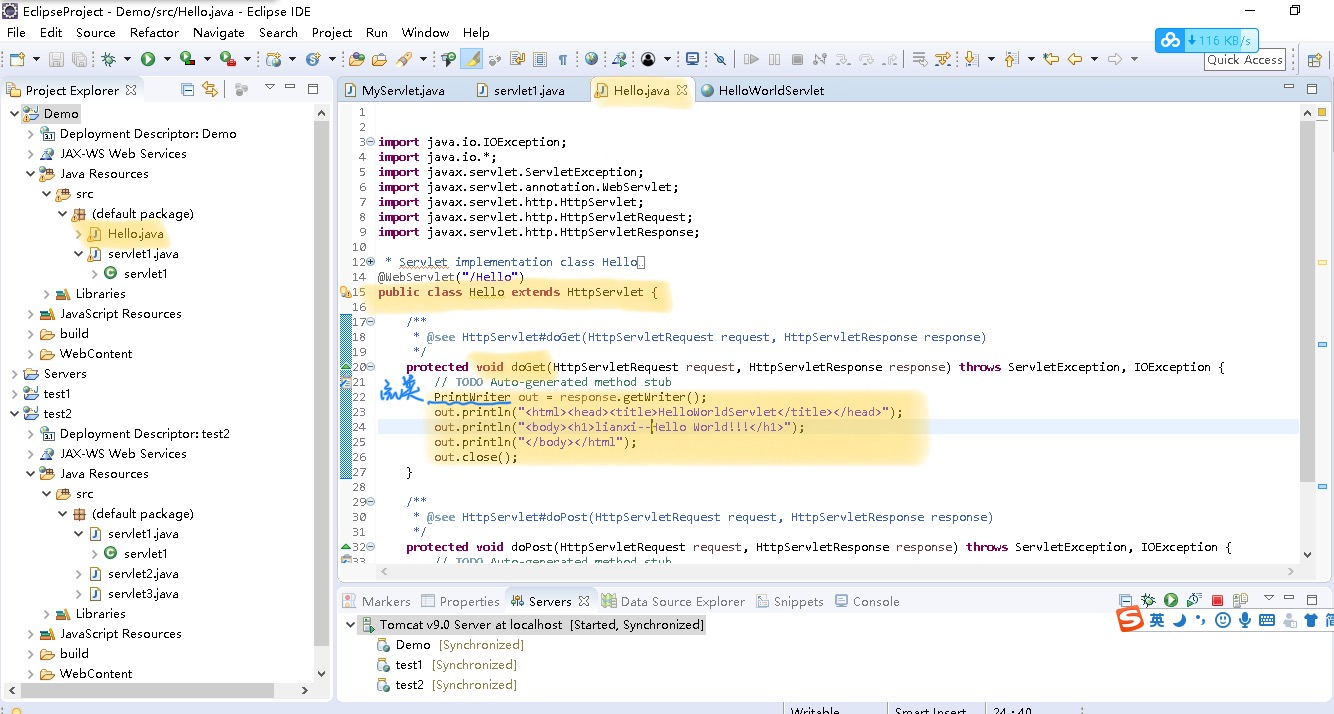Click Next Annotation down-arrow icon
This screenshot has width=1334, height=714.
click(x=971, y=59)
